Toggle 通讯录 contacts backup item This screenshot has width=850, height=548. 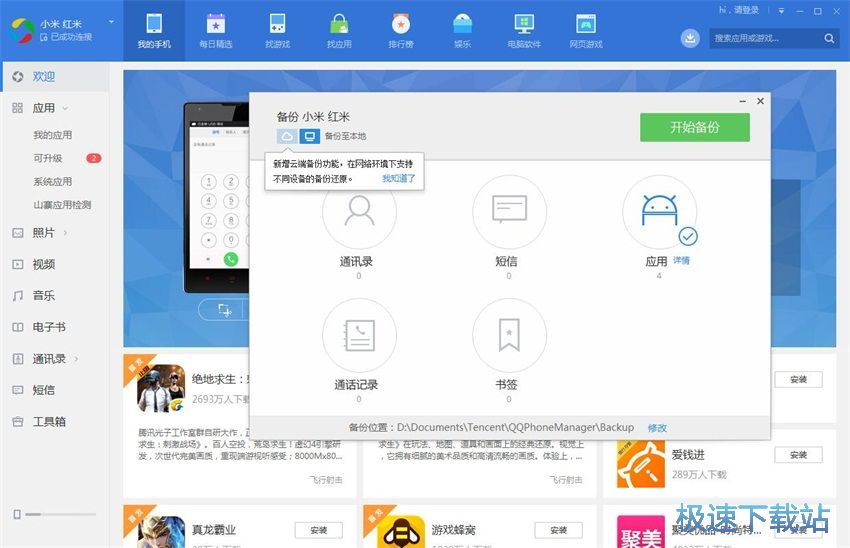coord(359,212)
